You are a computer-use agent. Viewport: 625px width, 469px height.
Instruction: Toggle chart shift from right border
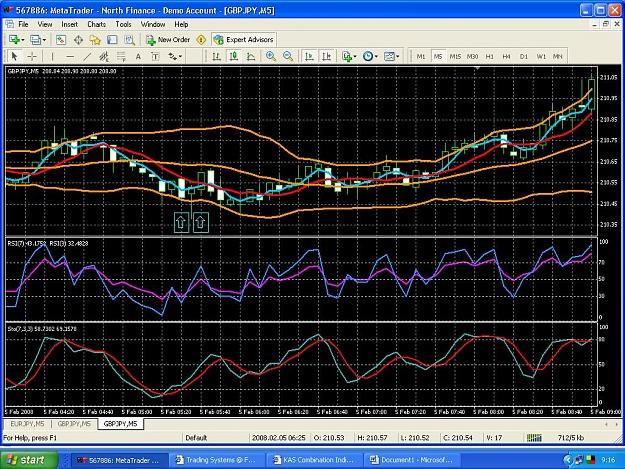click(326, 56)
